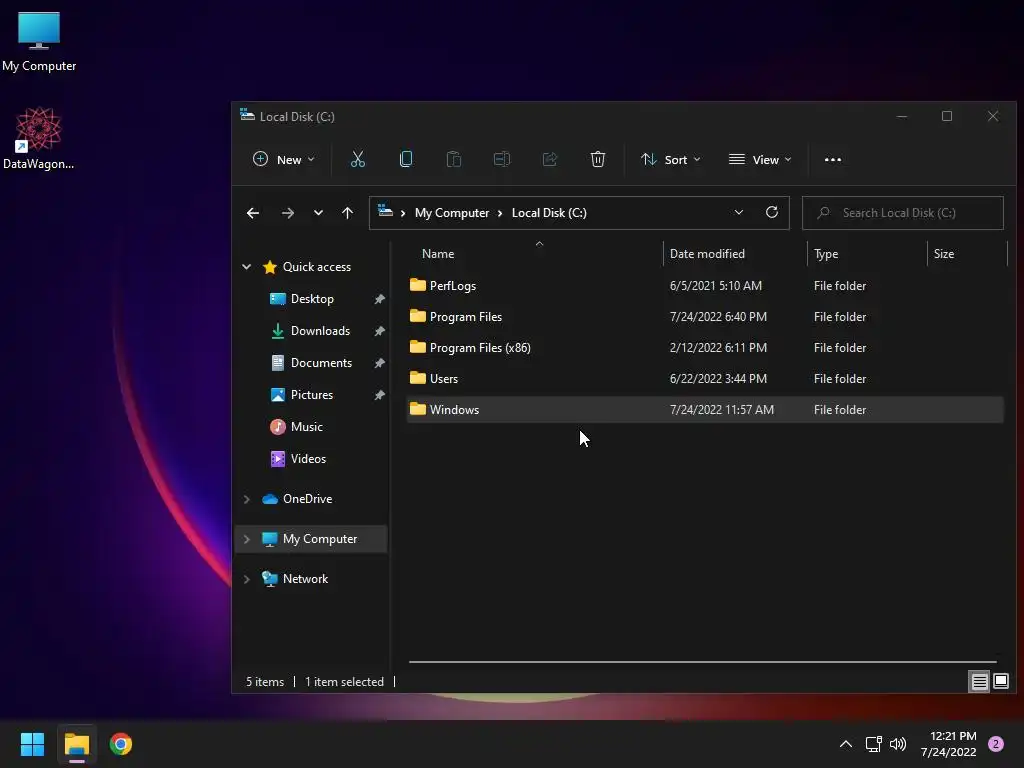Open the New item dropdown
This screenshot has height=768, width=1024.
tap(283, 159)
